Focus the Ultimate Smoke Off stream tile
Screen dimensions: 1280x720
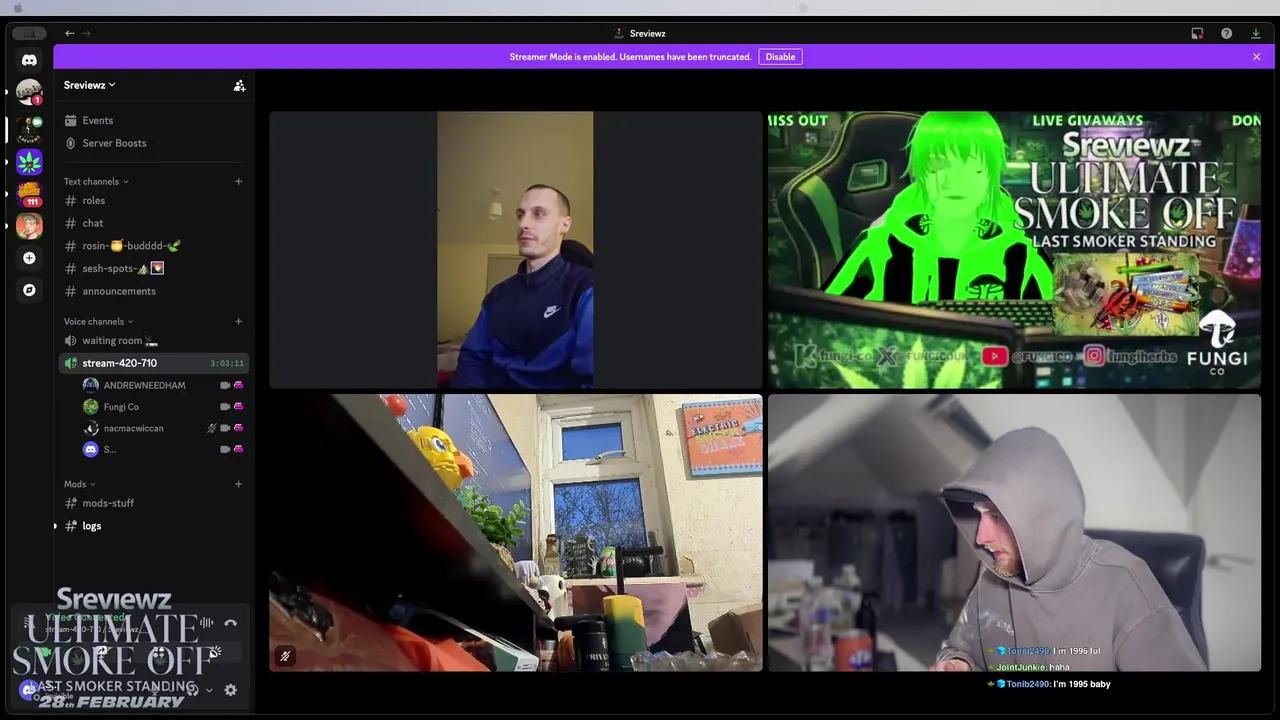[x=1014, y=250]
